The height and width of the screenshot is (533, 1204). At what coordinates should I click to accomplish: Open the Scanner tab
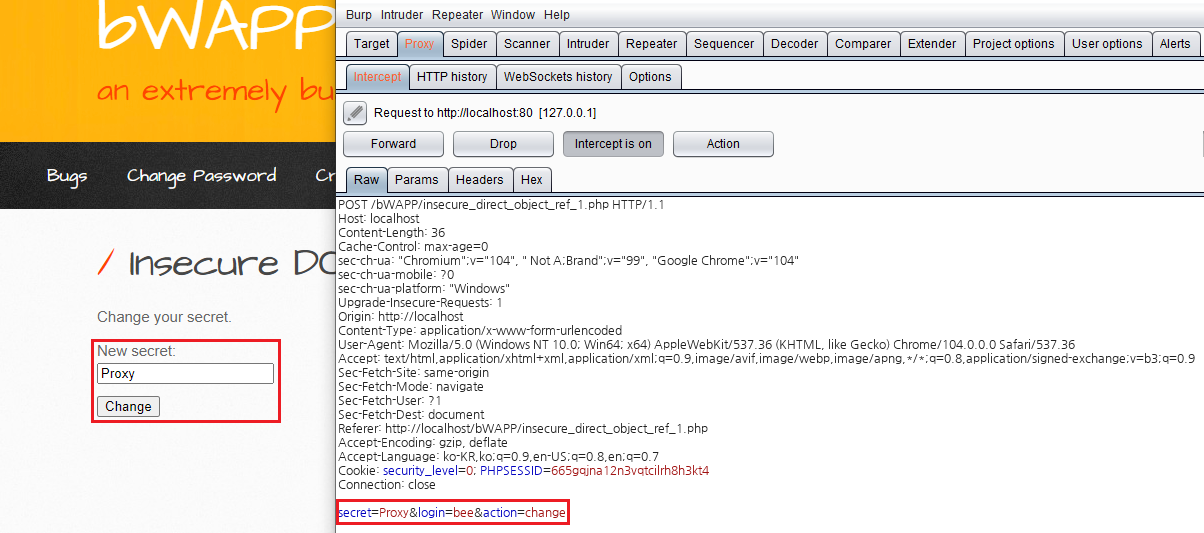[x=527, y=44]
